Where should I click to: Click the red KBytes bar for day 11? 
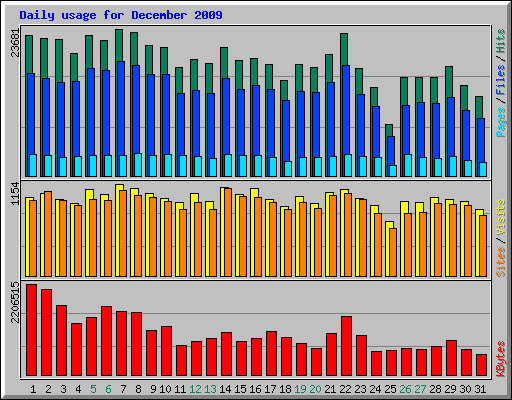pyautogui.click(x=181, y=361)
